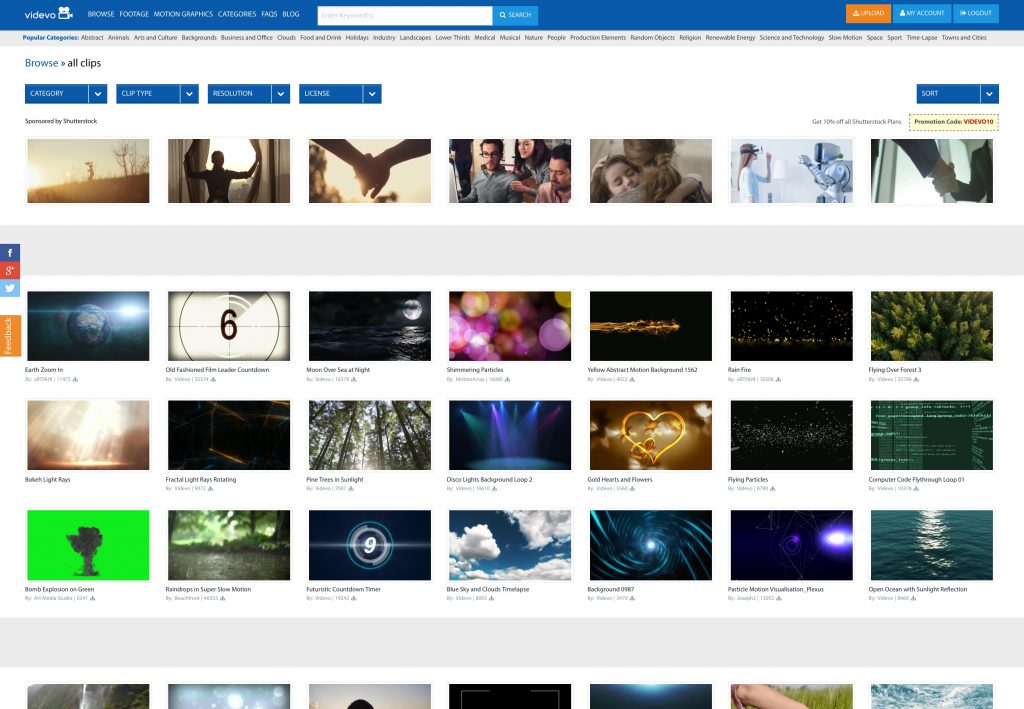This screenshot has width=1024, height=709.
Task: Open Shimmering Particles clip thumbnail
Action: point(510,326)
